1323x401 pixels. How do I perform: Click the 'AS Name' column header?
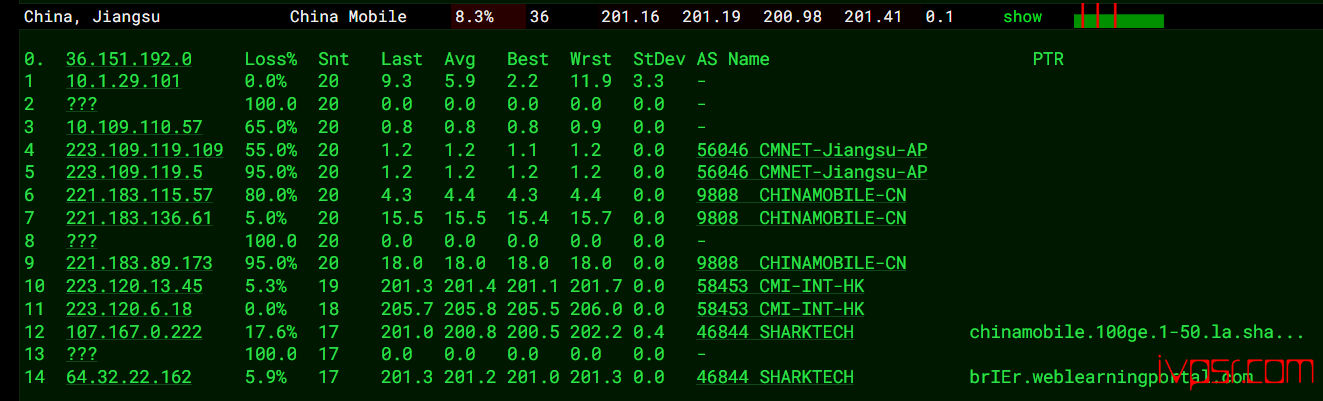tap(733, 60)
